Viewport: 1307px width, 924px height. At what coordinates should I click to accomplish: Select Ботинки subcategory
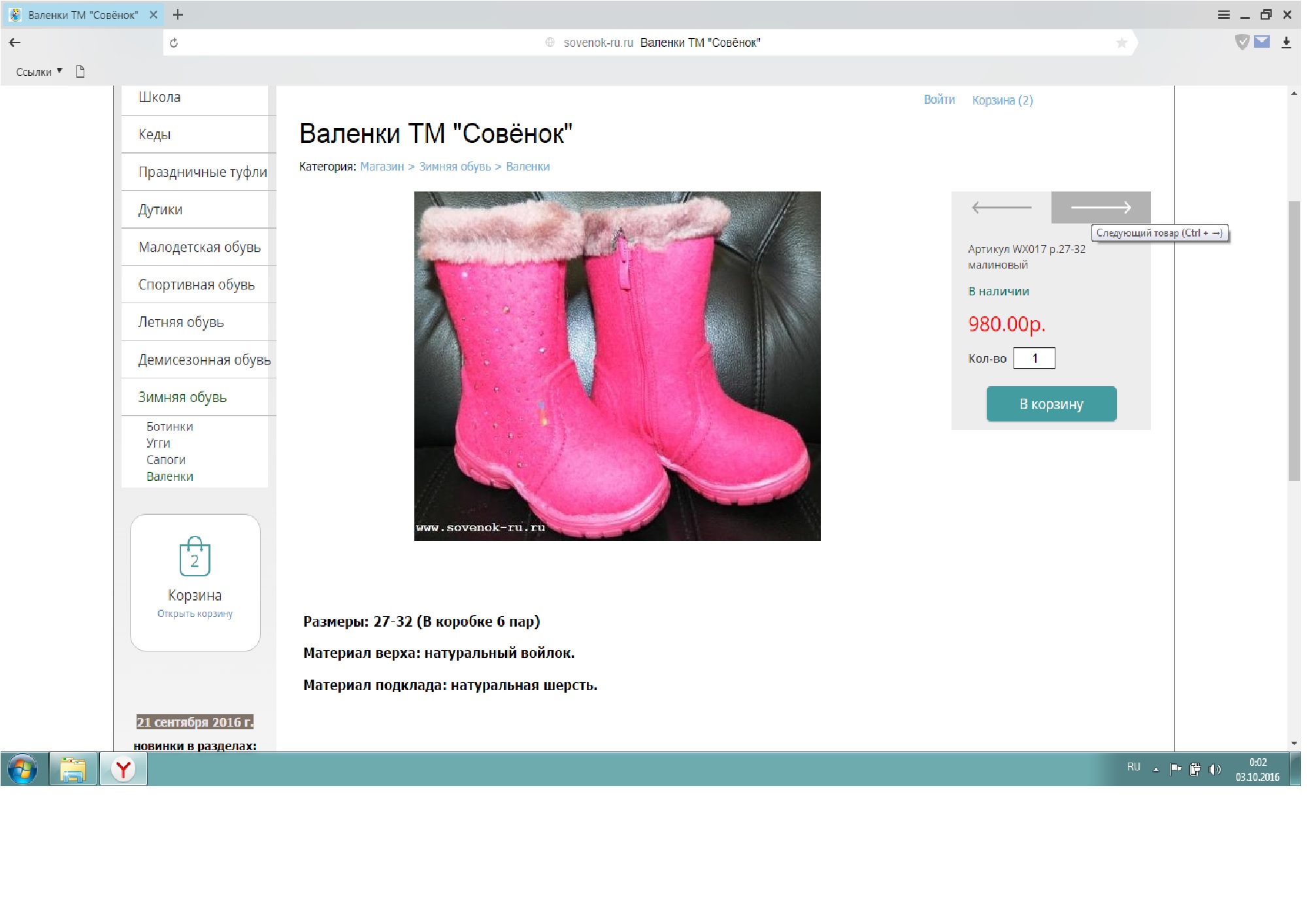[x=170, y=427]
